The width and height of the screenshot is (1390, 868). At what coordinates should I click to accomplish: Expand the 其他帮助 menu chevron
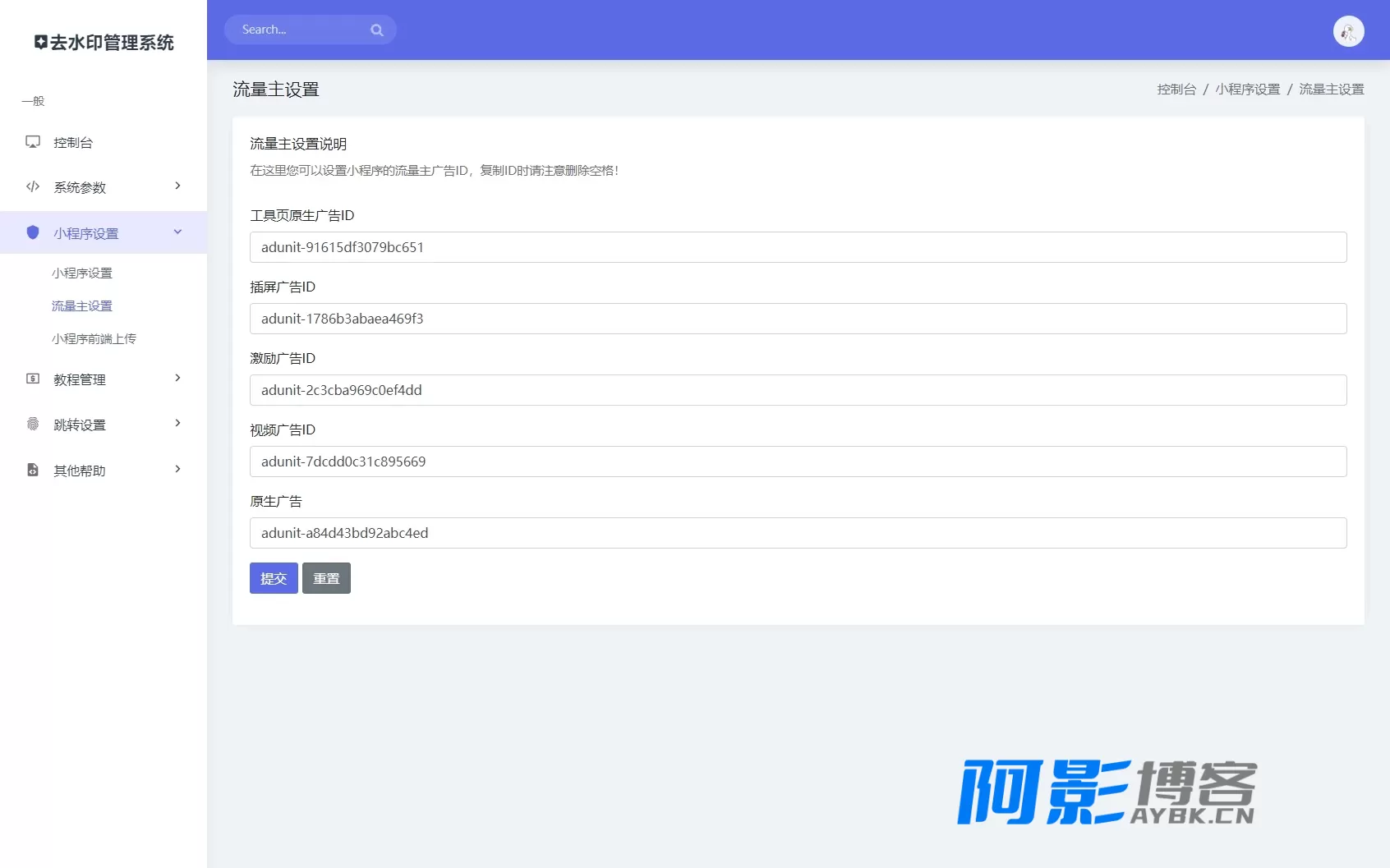(177, 469)
